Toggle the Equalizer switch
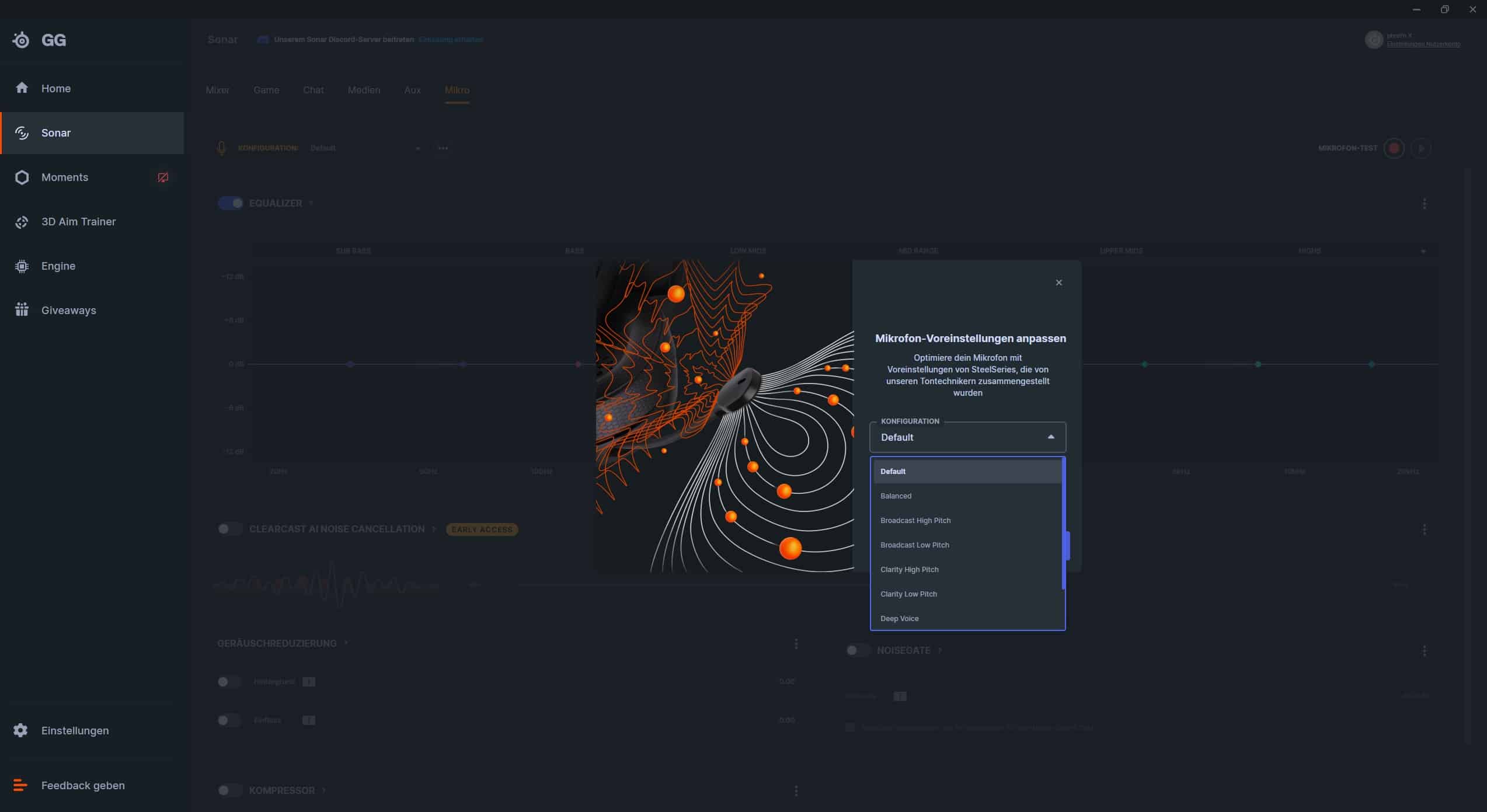1487x812 pixels. pyautogui.click(x=231, y=203)
